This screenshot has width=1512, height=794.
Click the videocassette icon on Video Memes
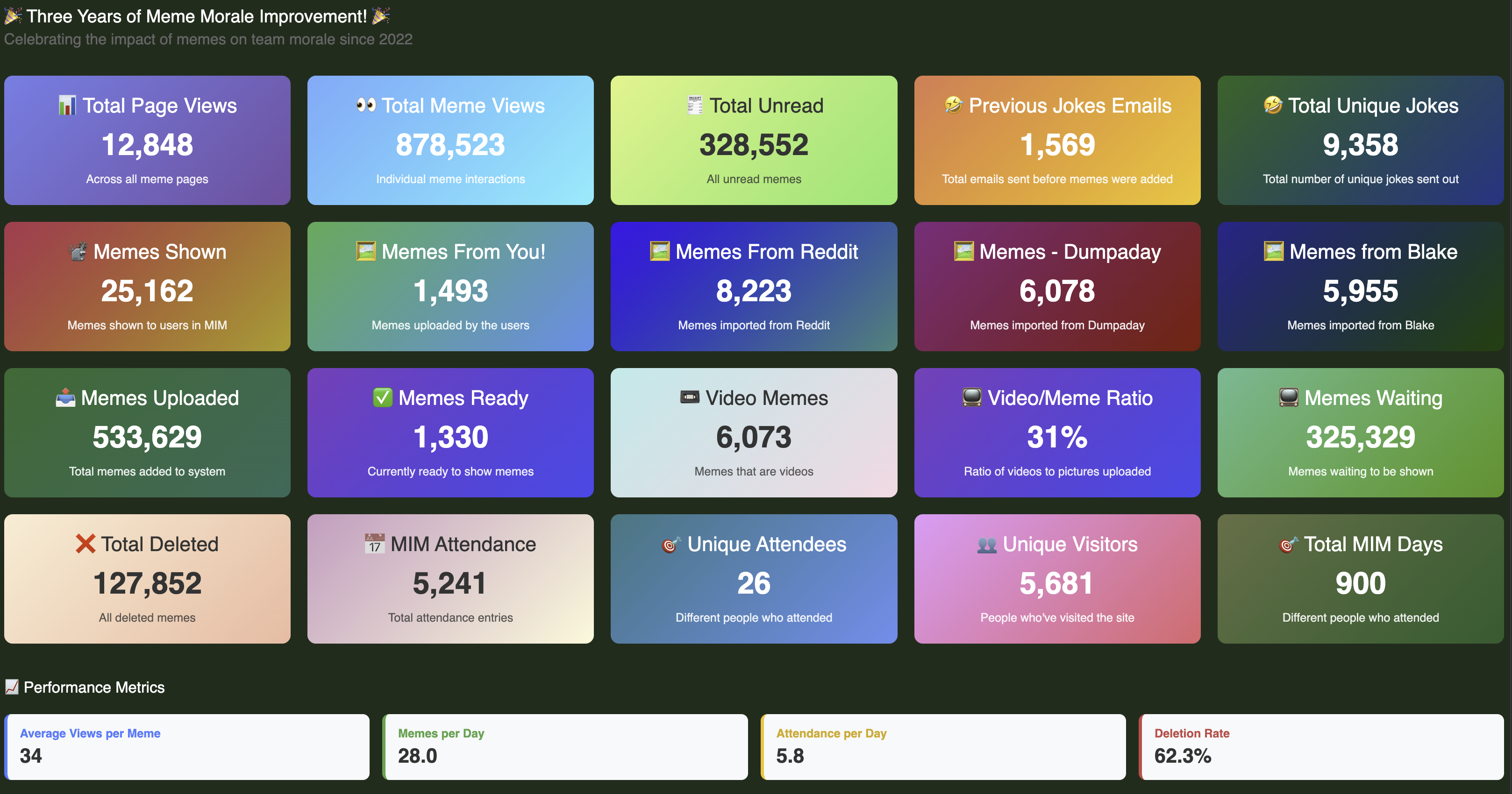click(690, 398)
